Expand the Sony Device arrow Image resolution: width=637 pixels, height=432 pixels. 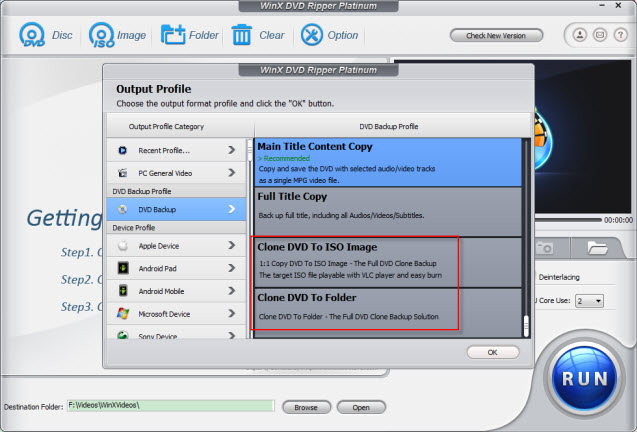click(232, 335)
